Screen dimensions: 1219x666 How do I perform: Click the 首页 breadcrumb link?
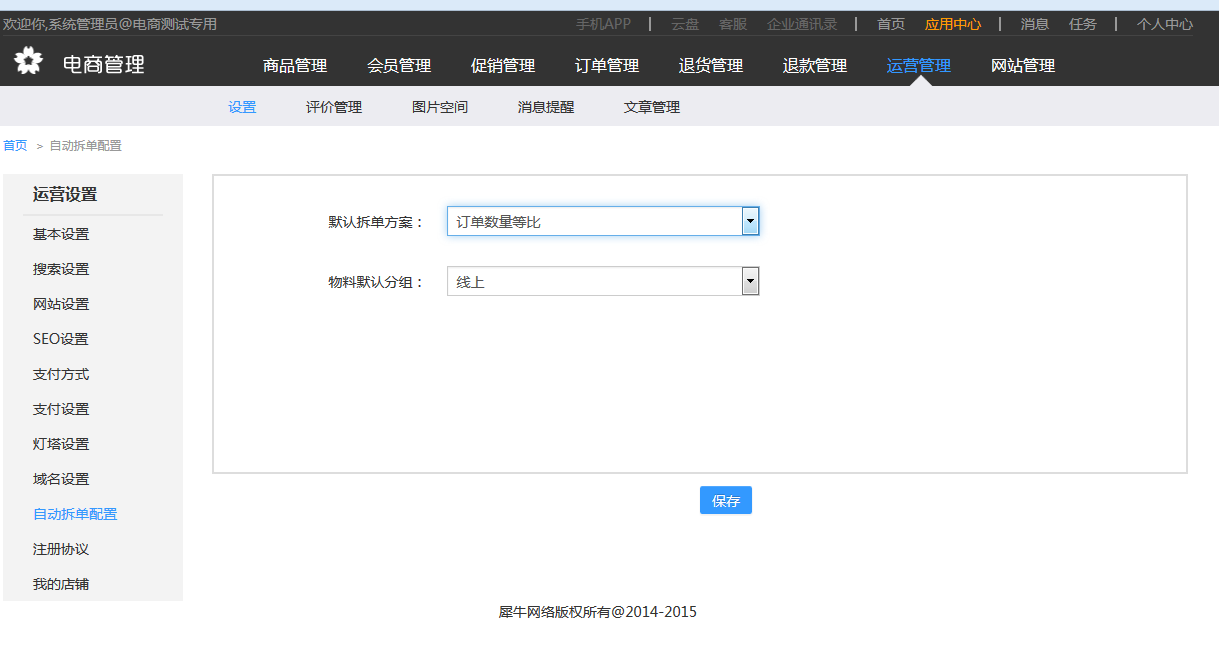[x=15, y=146]
